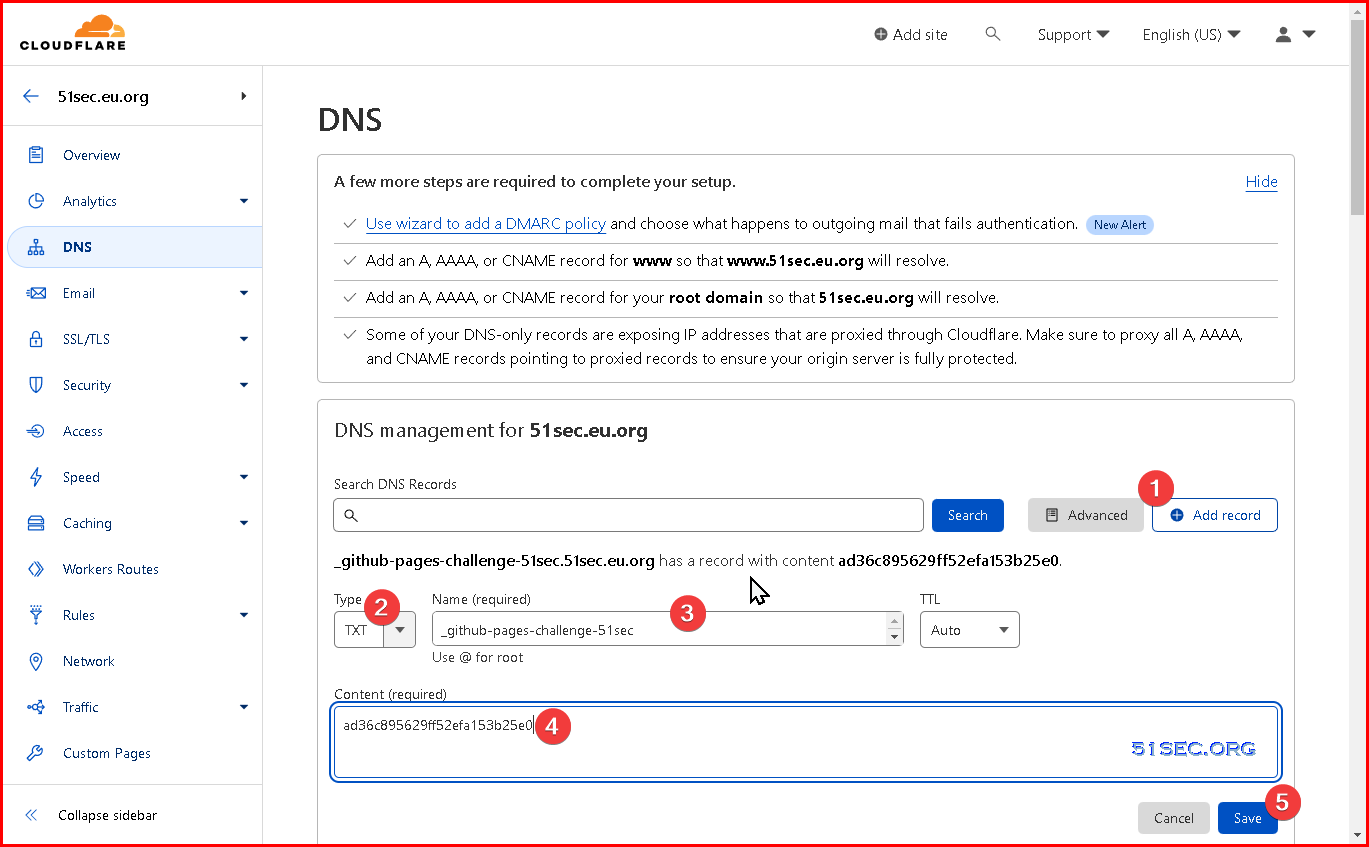Click the SSL/TLS padlock icon

36,339
